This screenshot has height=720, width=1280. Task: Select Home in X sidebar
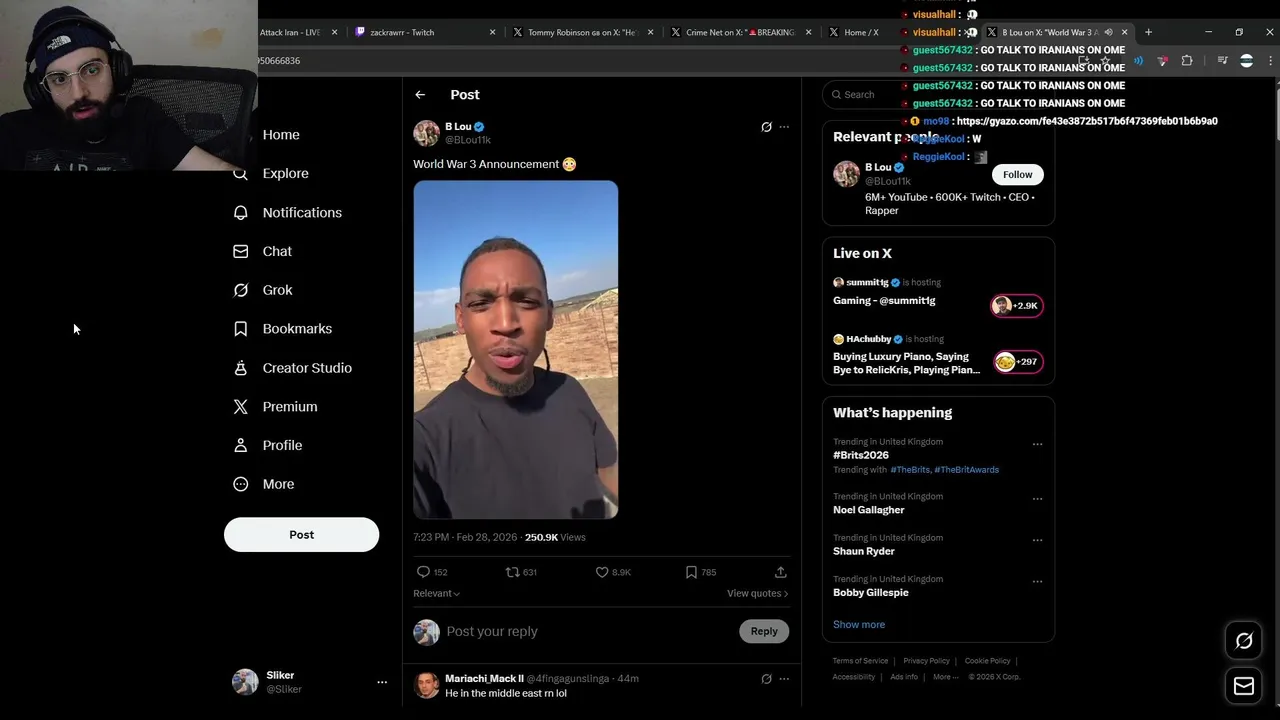(x=281, y=135)
